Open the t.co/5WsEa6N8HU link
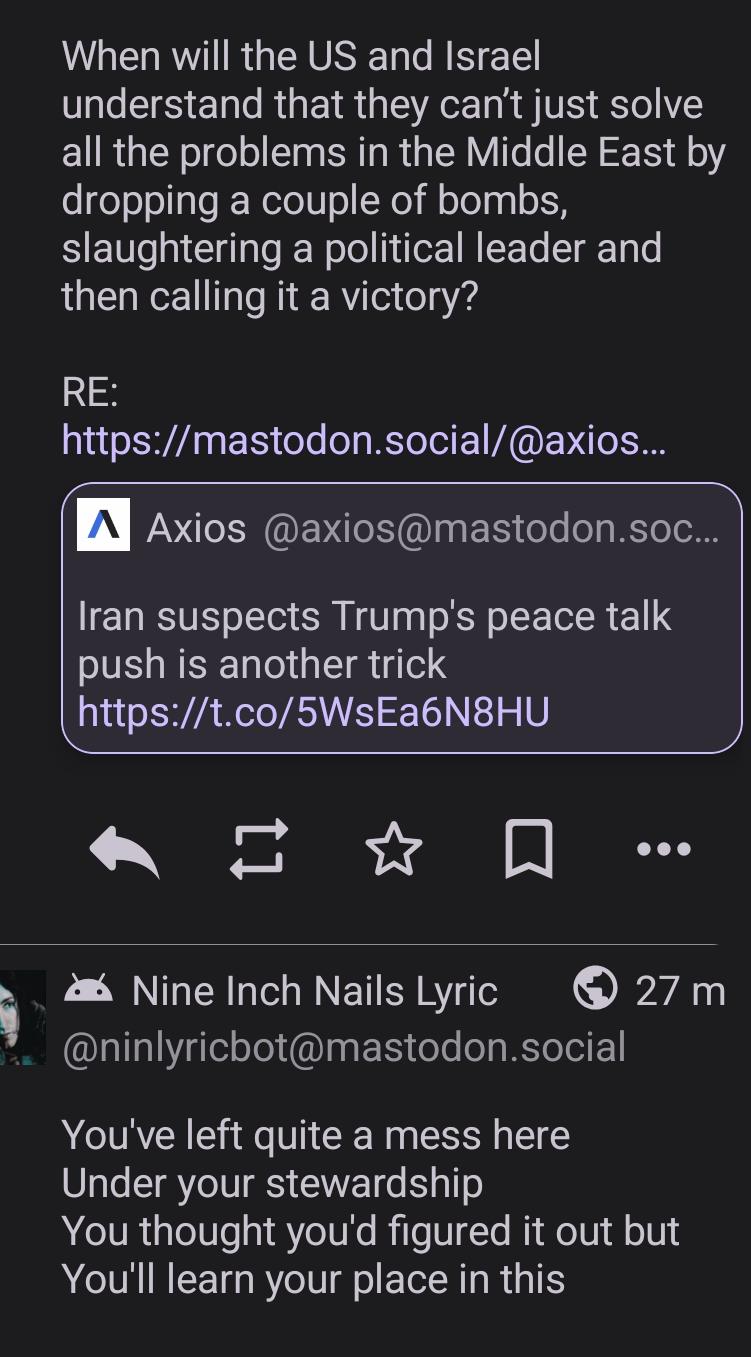Image resolution: width=751 pixels, height=1357 pixels. [x=313, y=712]
